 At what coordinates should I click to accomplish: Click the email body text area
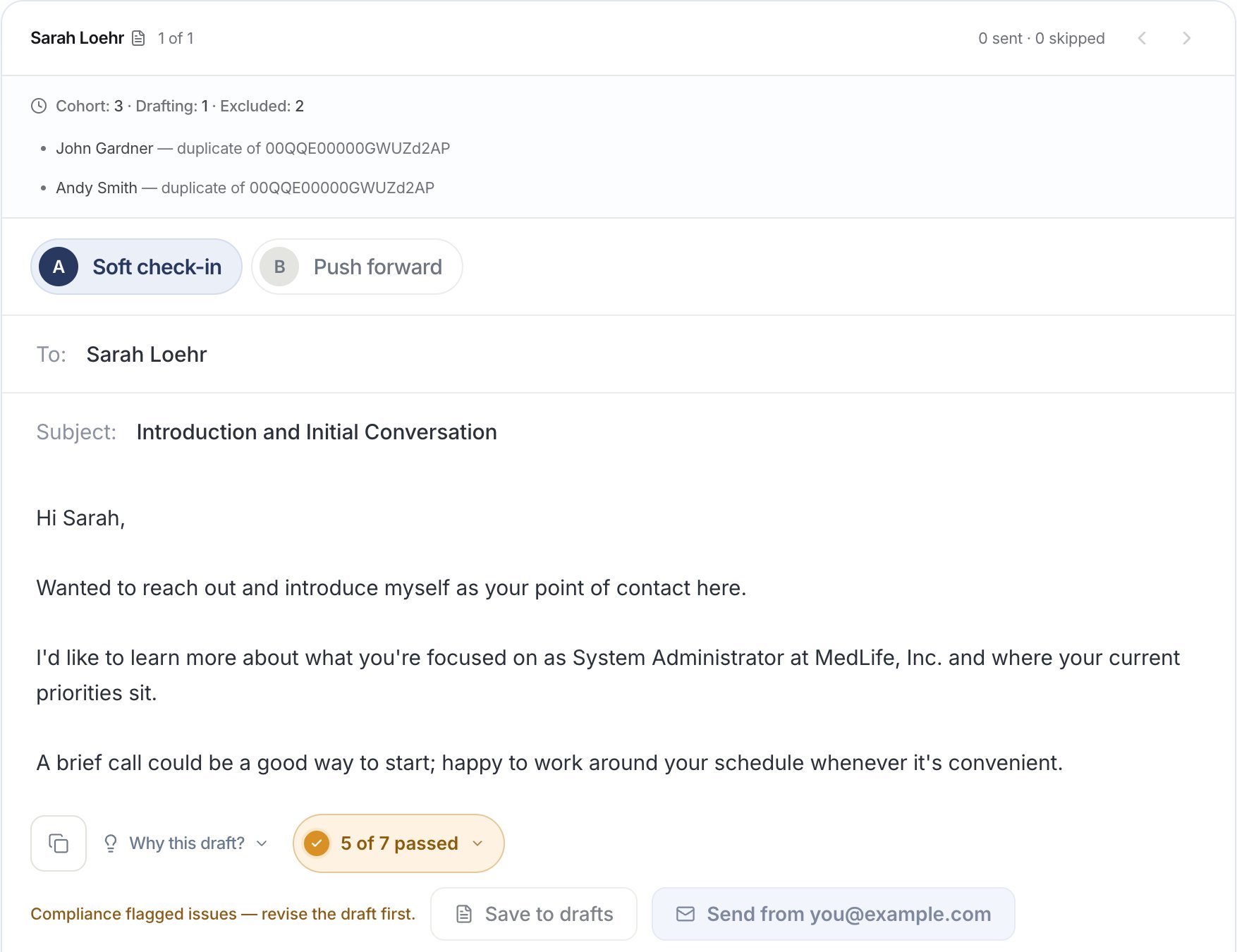[x=618, y=640]
